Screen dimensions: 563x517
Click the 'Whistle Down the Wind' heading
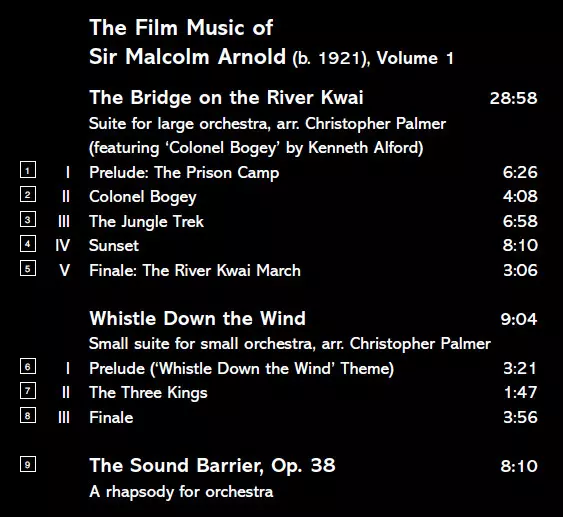click(197, 318)
